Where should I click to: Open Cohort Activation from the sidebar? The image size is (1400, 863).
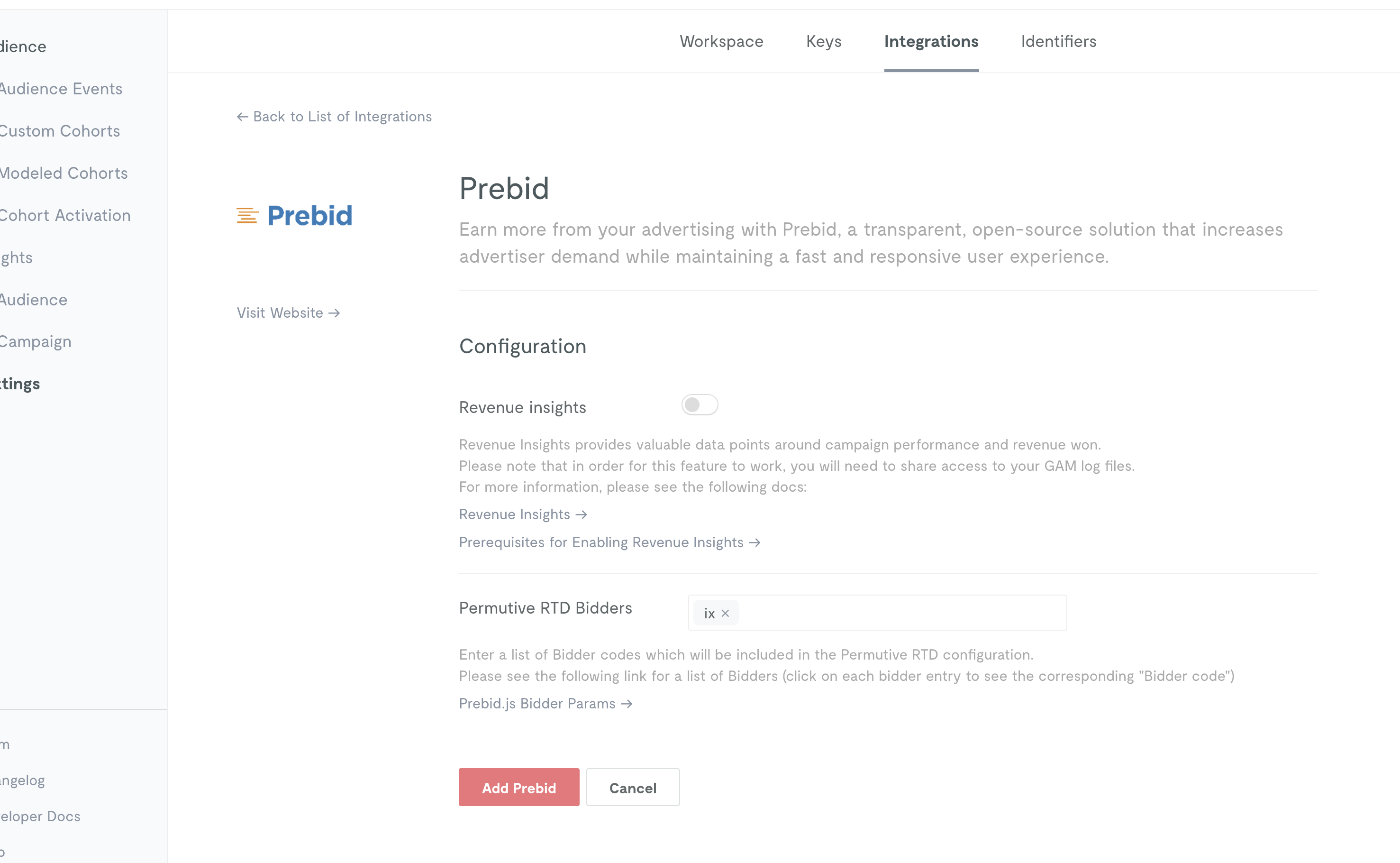pyautogui.click(x=64, y=215)
